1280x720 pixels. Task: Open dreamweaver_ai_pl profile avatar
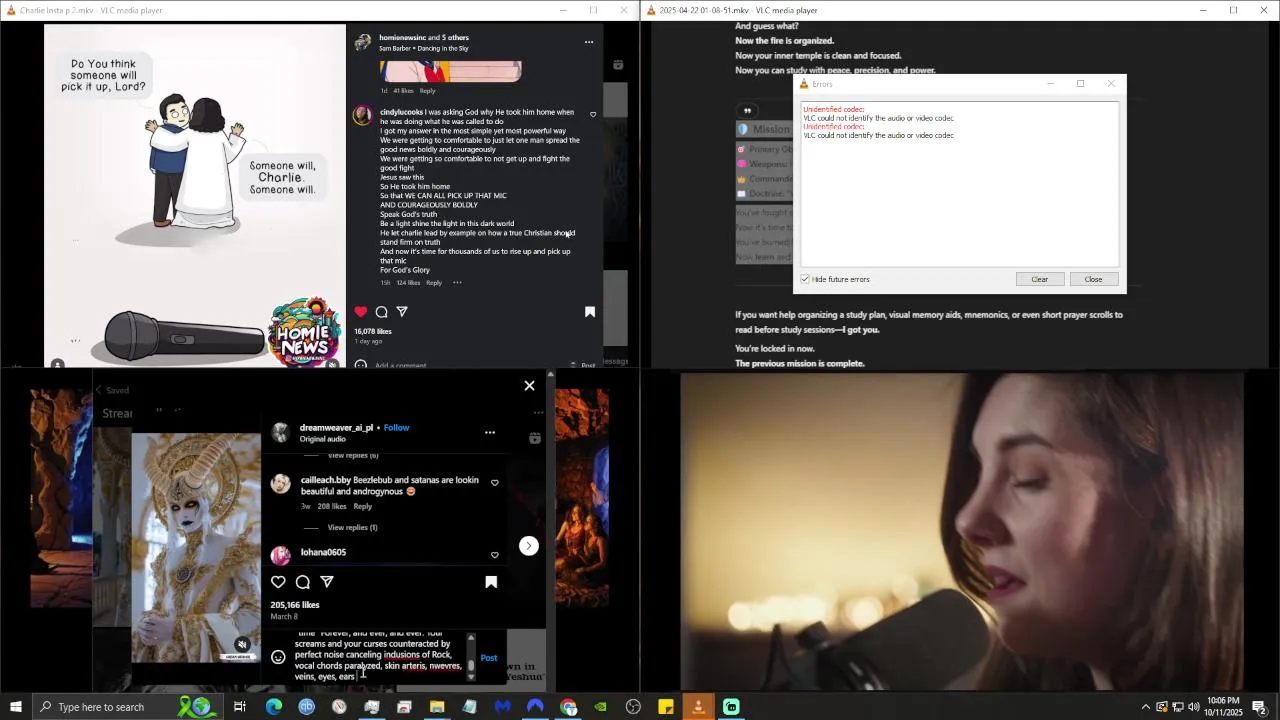pos(281,432)
